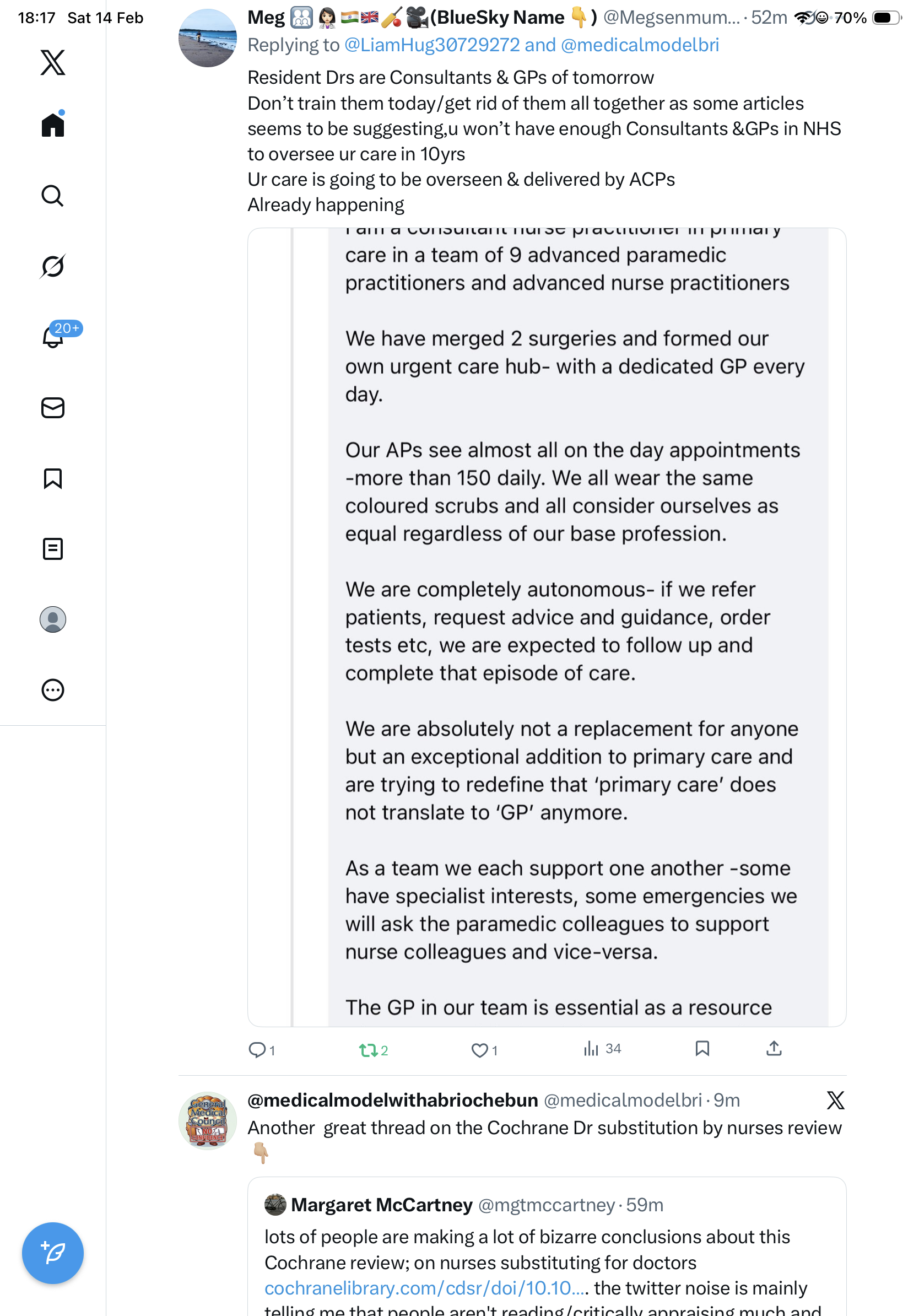919x1316 pixels.
Task: Compose a new post
Action: pyautogui.click(x=53, y=1253)
